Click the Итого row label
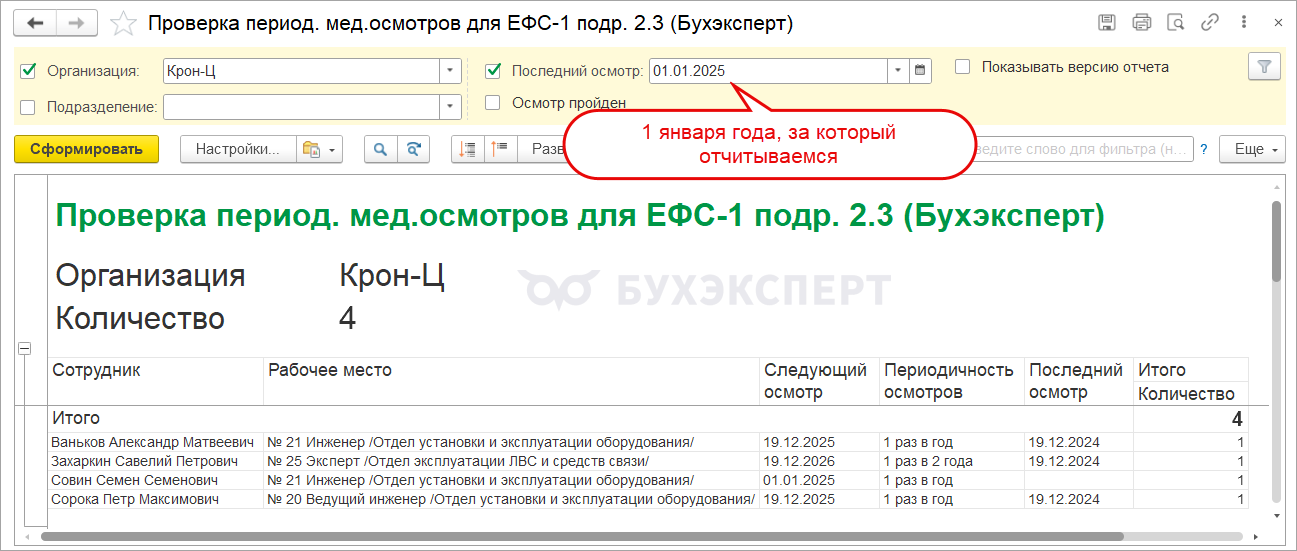The width and height of the screenshot is (1297, 551). [76, 418]
